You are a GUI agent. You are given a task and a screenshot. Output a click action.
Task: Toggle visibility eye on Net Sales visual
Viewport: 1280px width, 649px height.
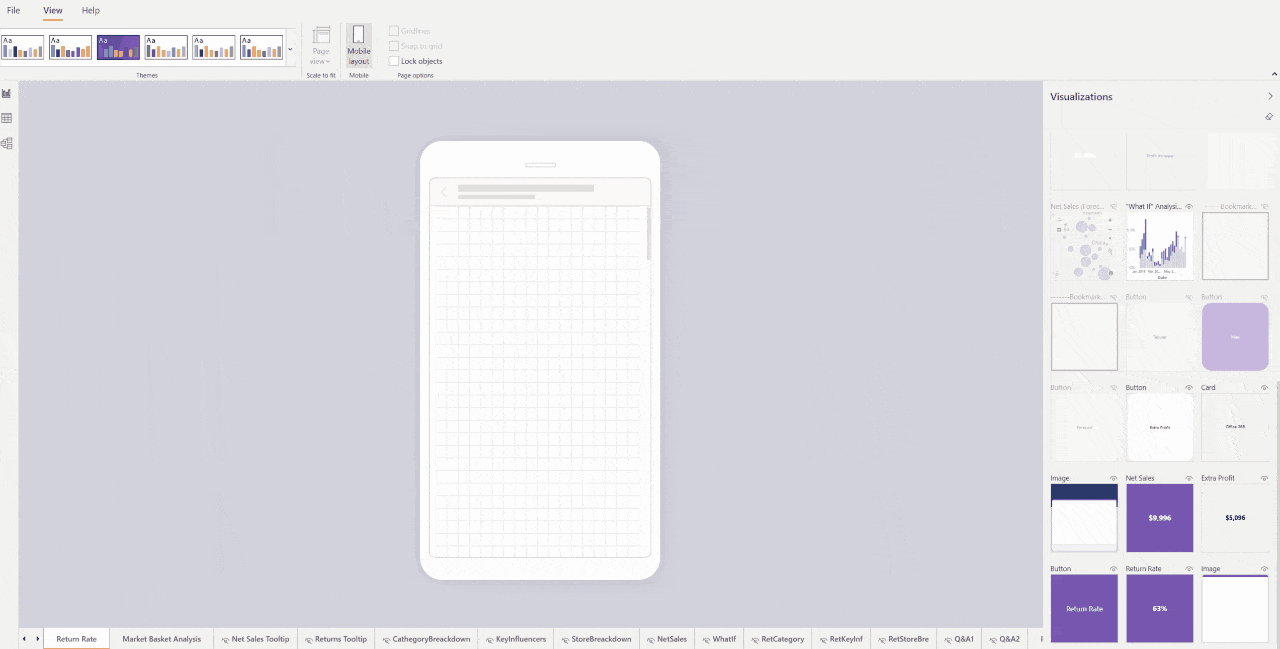[x=1188, y=478]
